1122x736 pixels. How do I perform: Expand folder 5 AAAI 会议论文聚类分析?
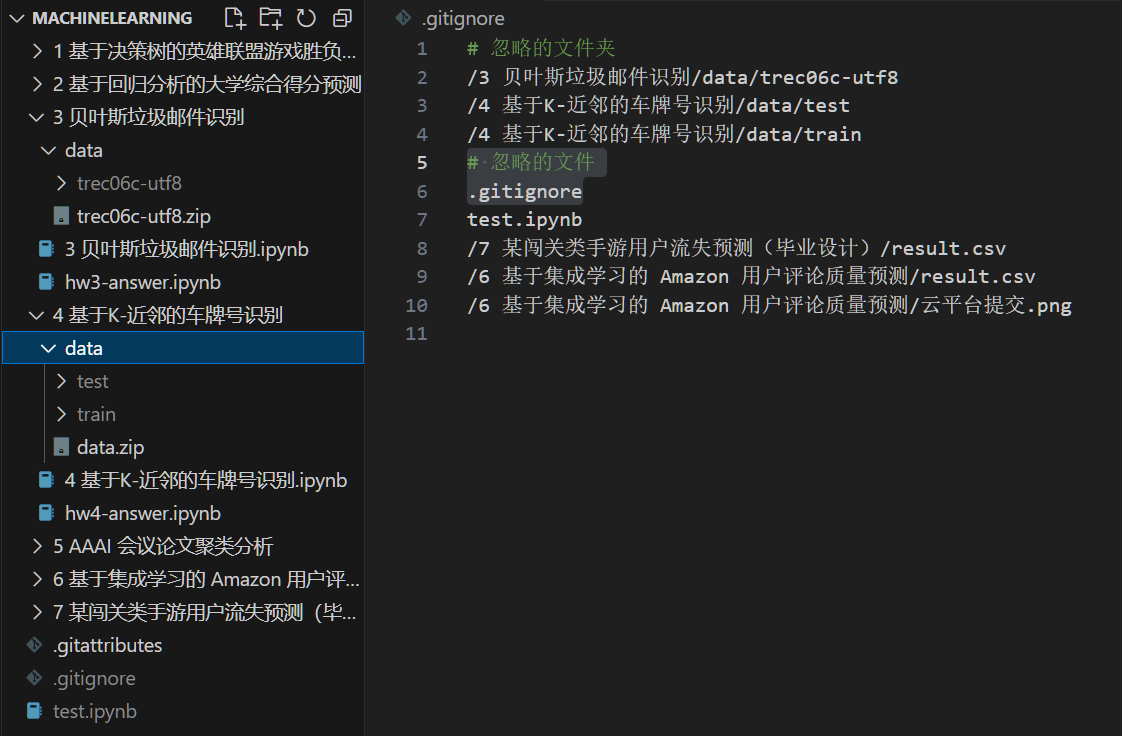tap(37, 546)
